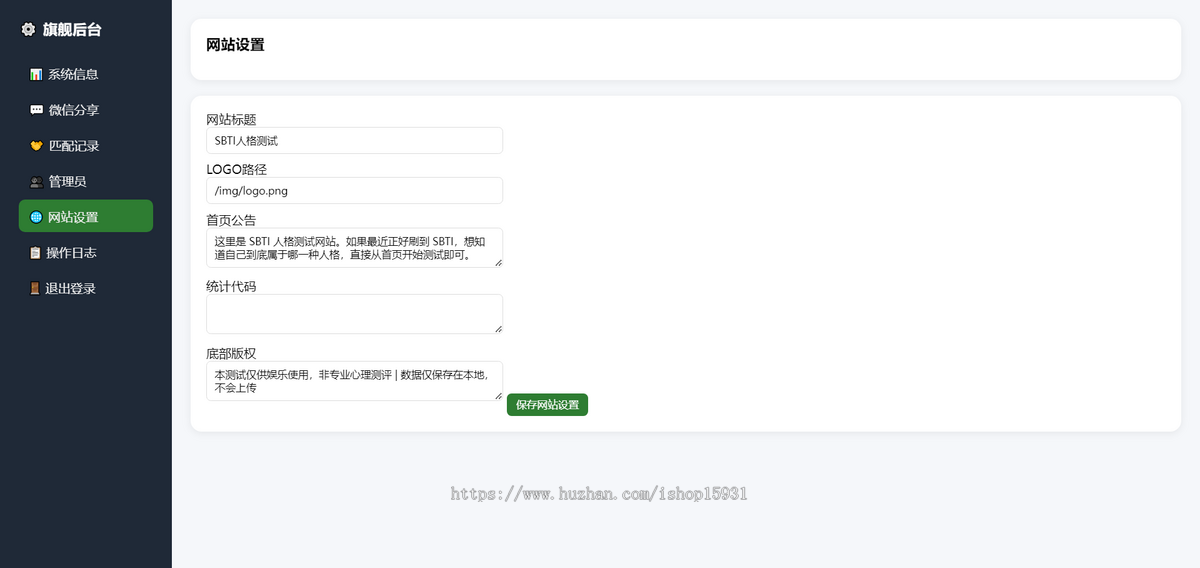The width and height of the screenshot is (1200, 568).
Task: Click the 底部版权 field label
Action: 231,353
